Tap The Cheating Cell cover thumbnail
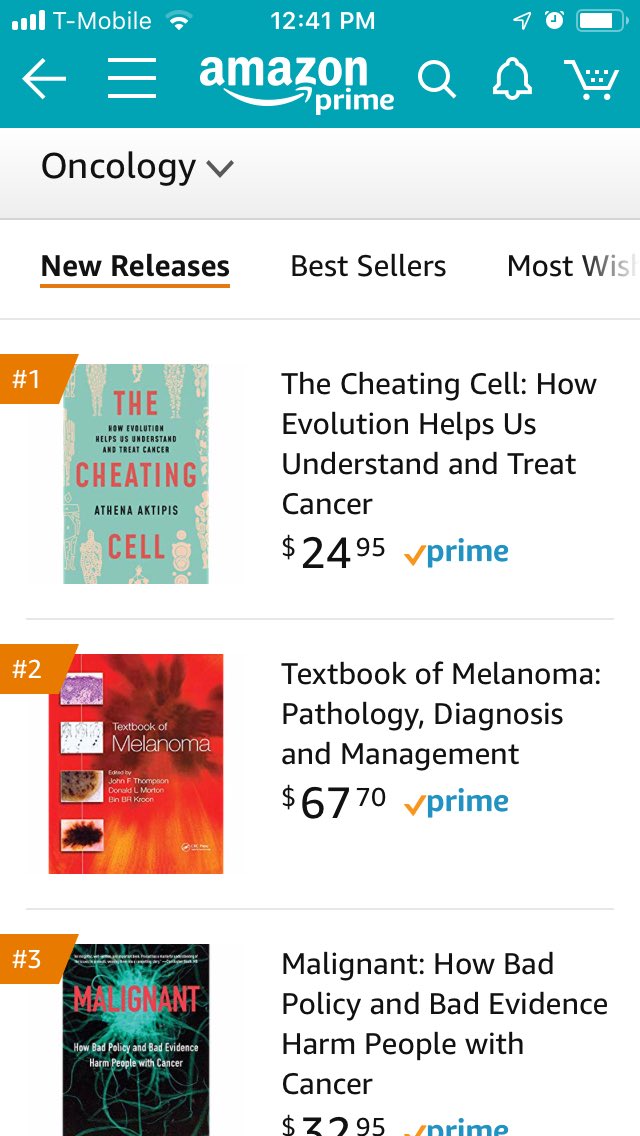Image resolution: width=640 pixels, height=1136 pixels. pyautogui.click(x=136, y=474)
